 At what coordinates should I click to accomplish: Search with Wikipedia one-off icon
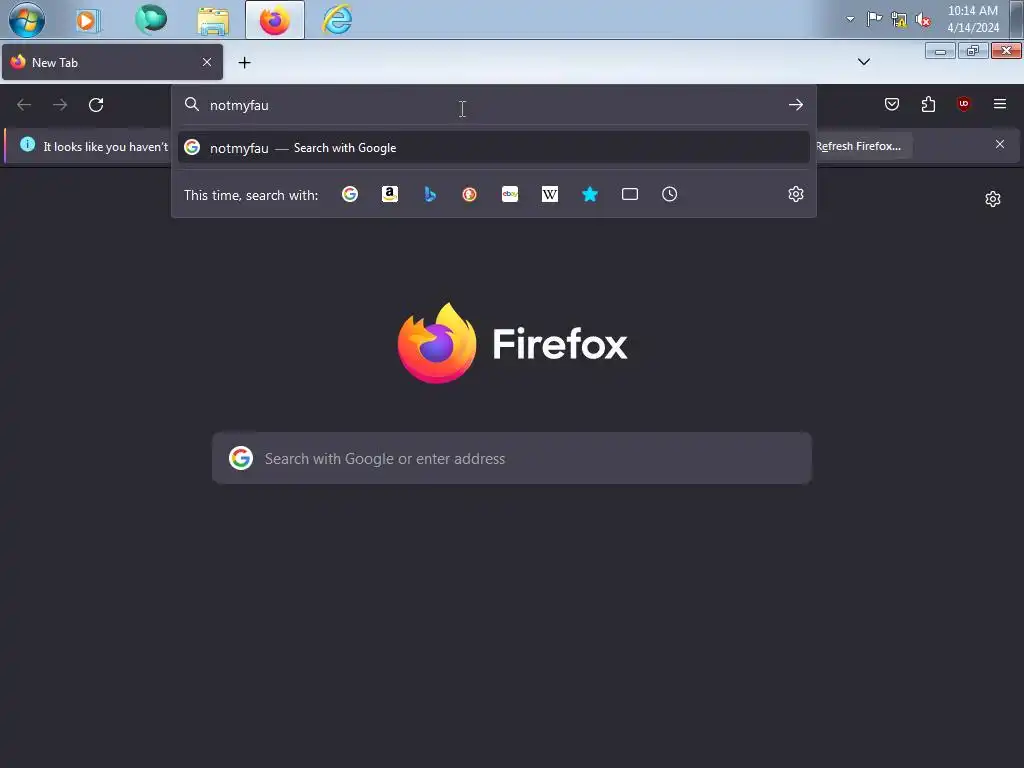[x=550, y=195]
